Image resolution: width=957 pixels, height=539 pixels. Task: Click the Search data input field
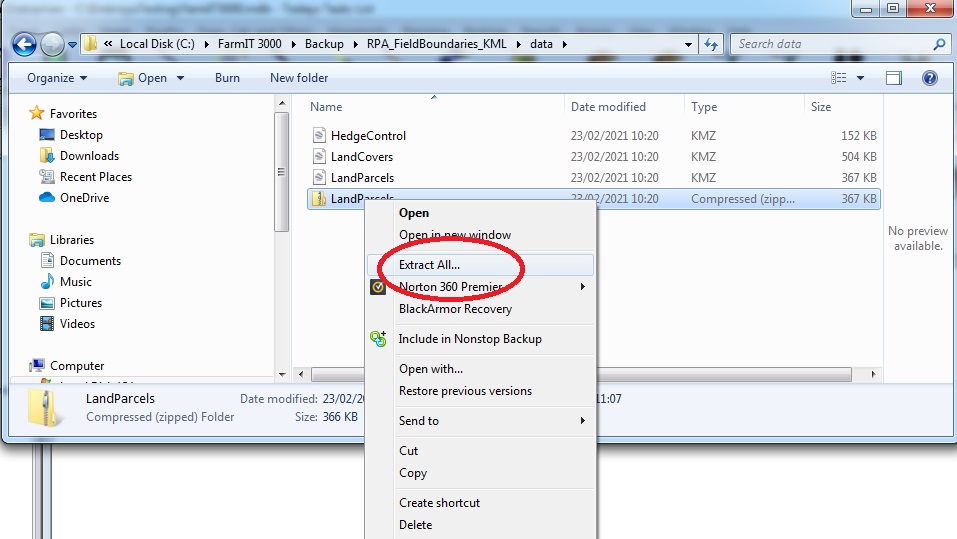pyautogui.click(x=833, y=44)
